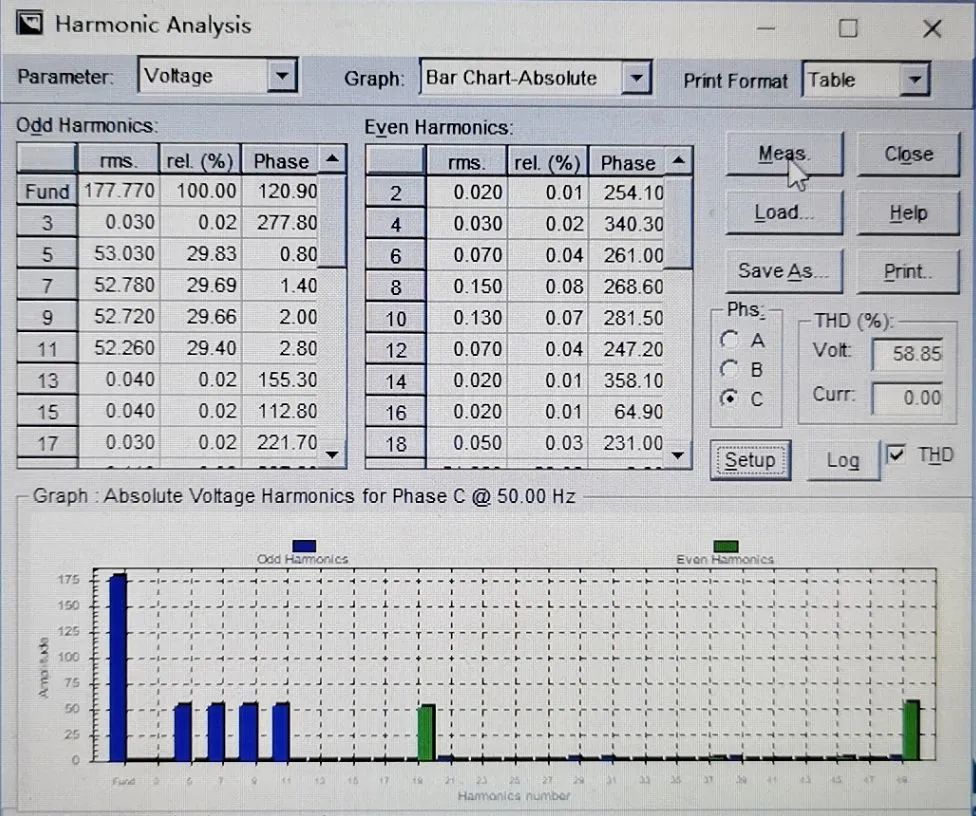Screen dimensions: 976x816
Task: Select Phase C radio button
Action: (731, 398)
